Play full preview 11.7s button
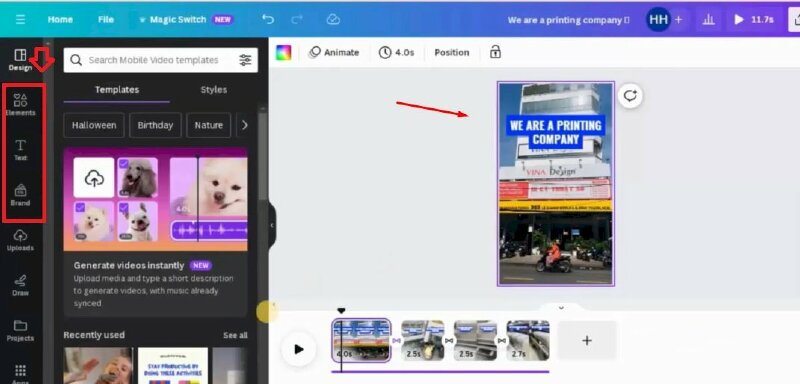 (754, 19)
